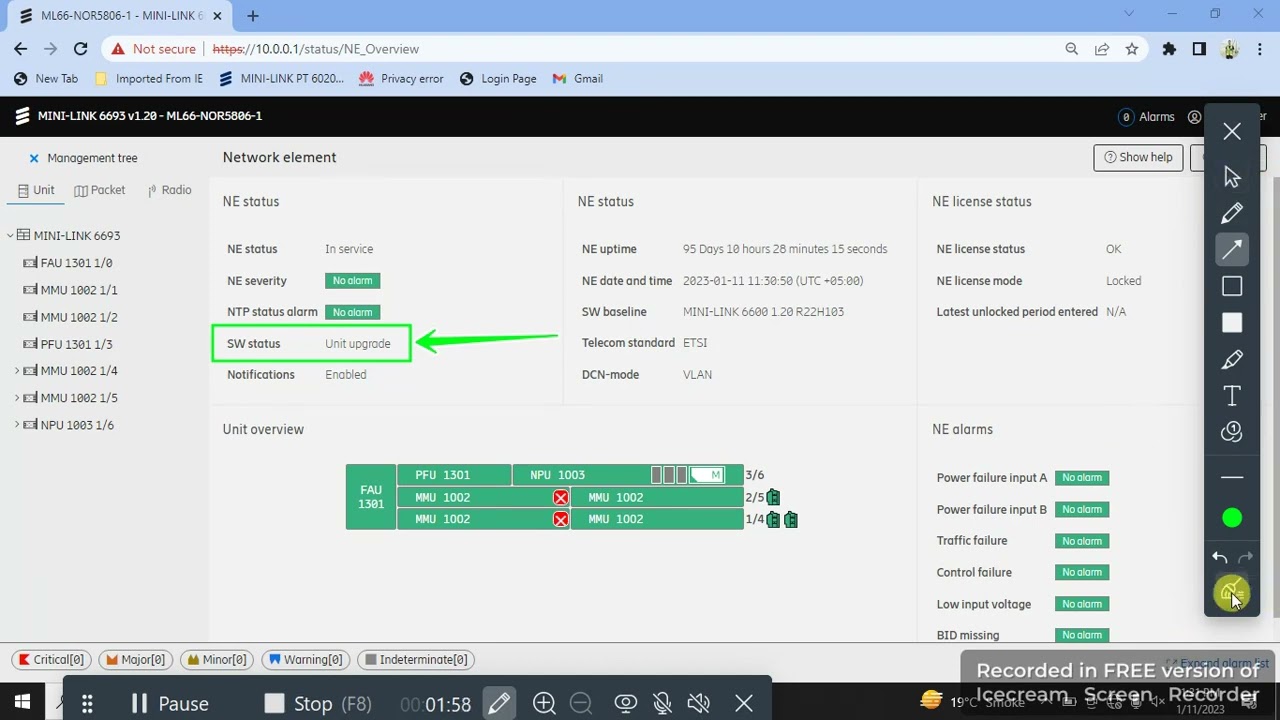
Task: Clear all annotations with the eraser icon
Action: tap(1232, 592)
